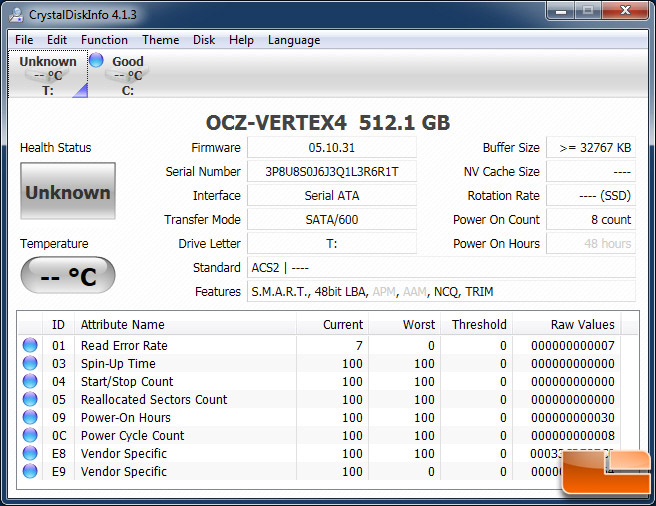The height and width of the screenshot is (506, 656).
Task: Click the status orb for Power Cycle Count
Action: coord(30,435)
